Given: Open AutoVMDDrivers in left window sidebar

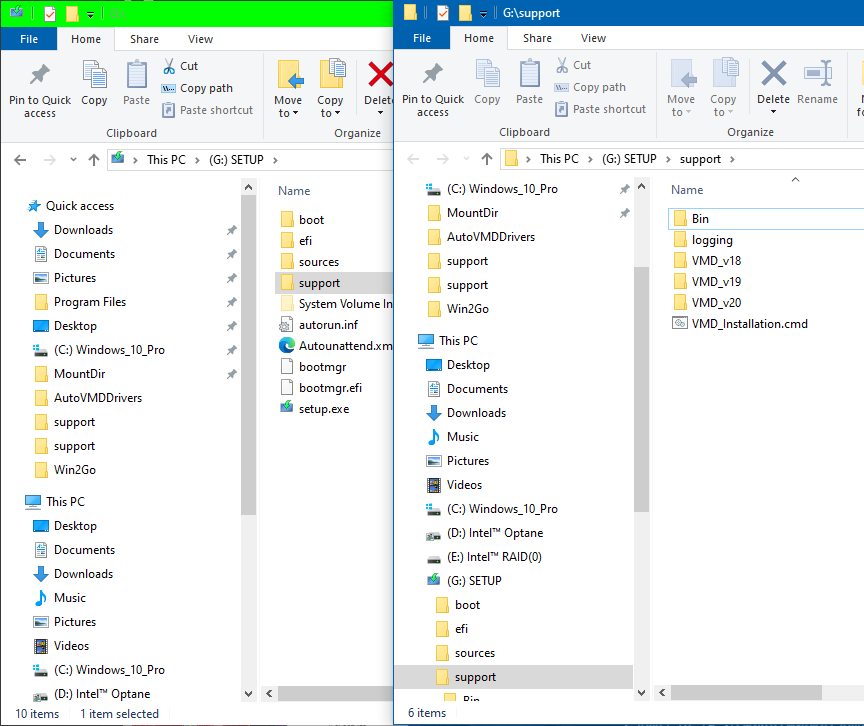Looking at the screenshot, I should 98,398.
